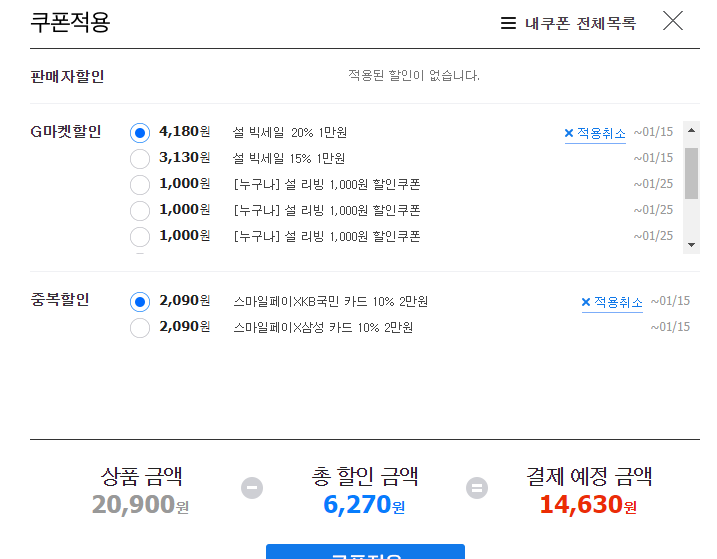Select the first 설 리빙 1,000원 할인쿠폰
717x559 pixels.
(x=140, y=185)
